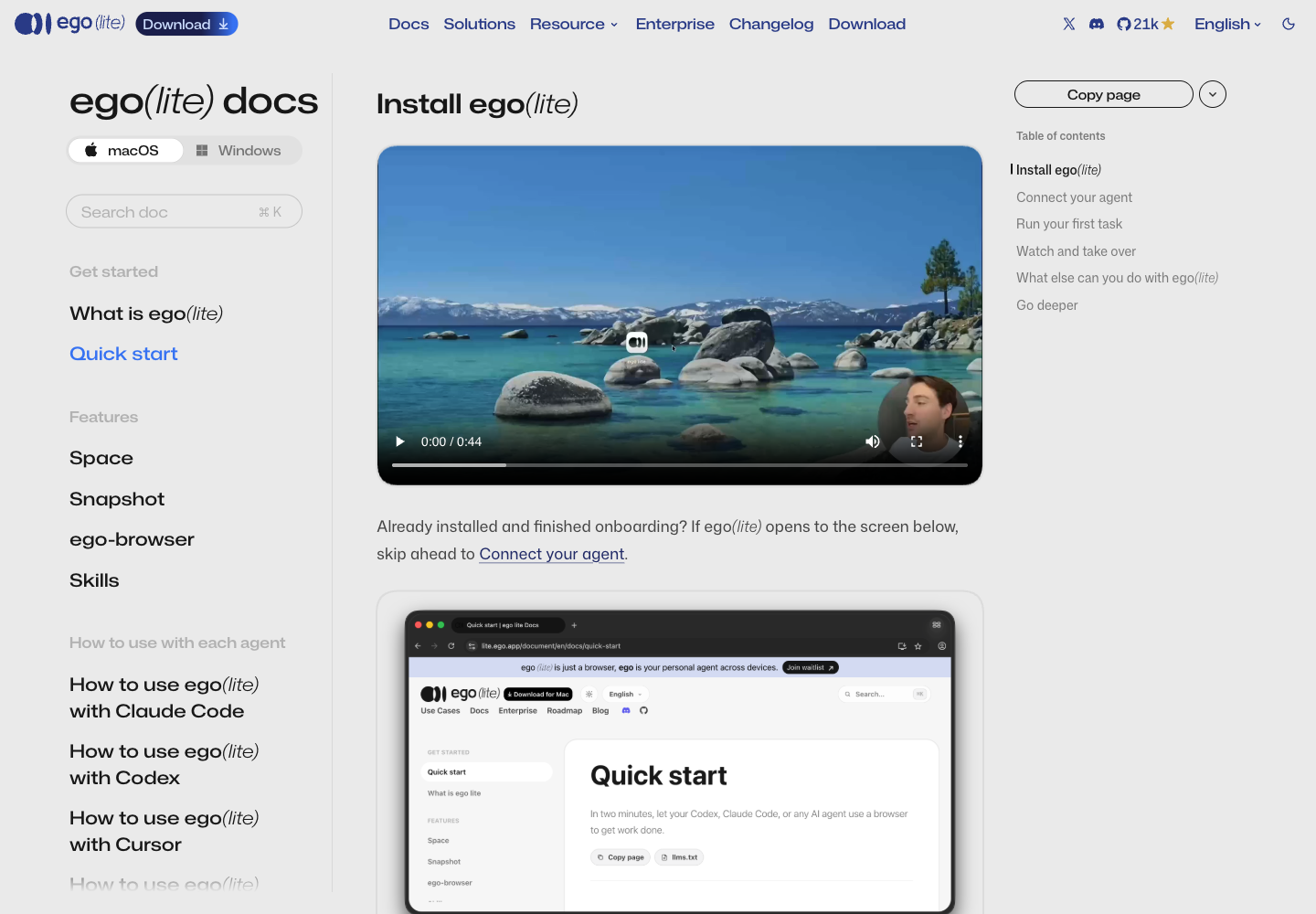The height and width of the screenshot is (914, 1316).
Task: Jump to What else can you do section
Action: 1117,278
